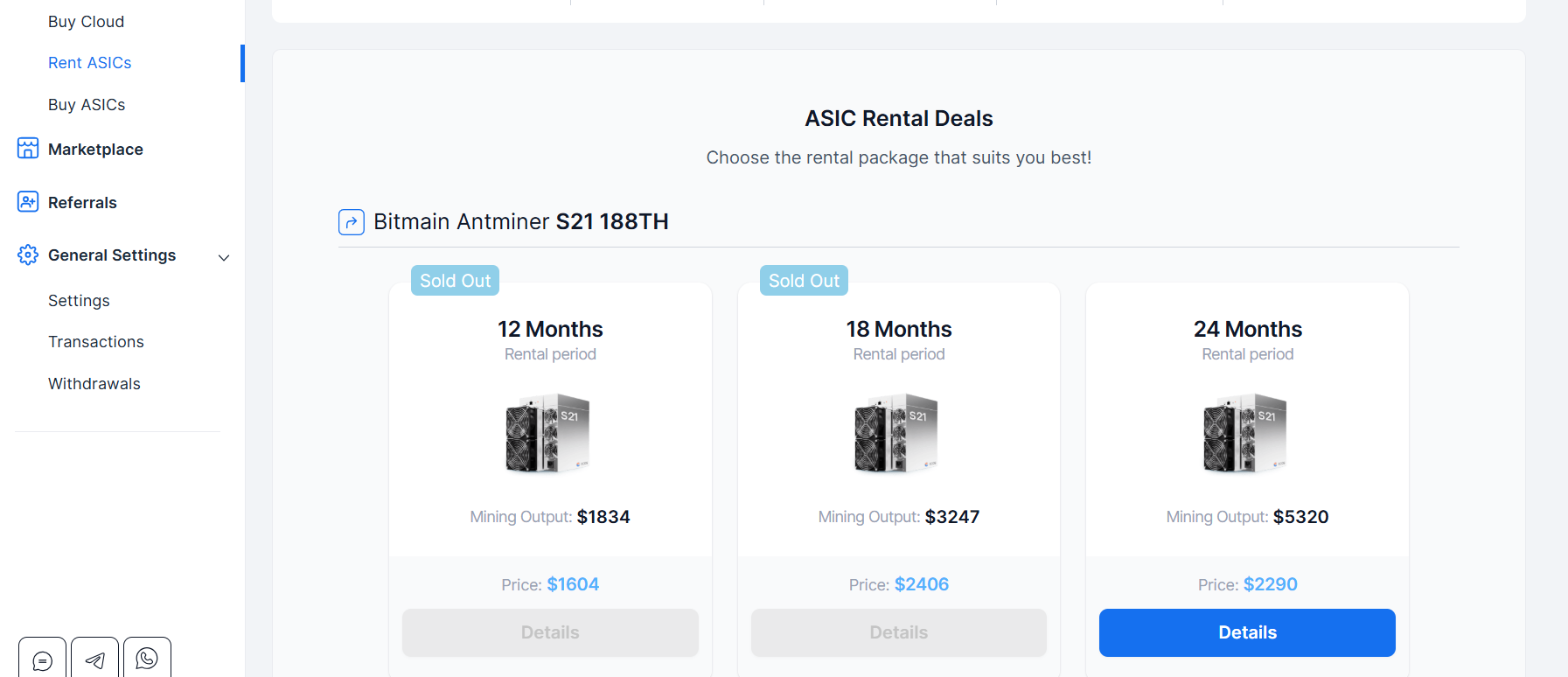
Task: Click the 12 Months S21 miner image
Action: pos(548,433)
